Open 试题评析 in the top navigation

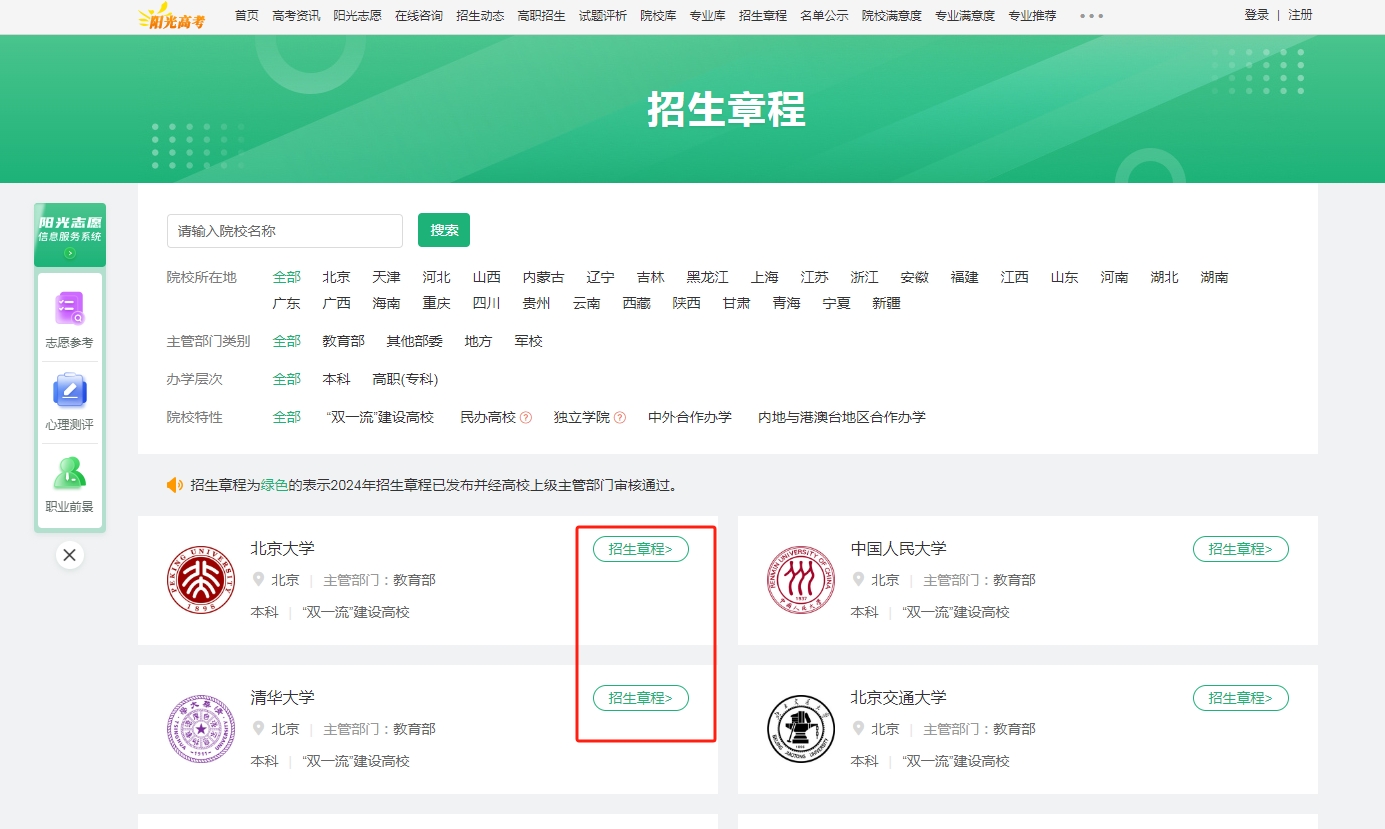pyautogui.click(x=603, y=15)
